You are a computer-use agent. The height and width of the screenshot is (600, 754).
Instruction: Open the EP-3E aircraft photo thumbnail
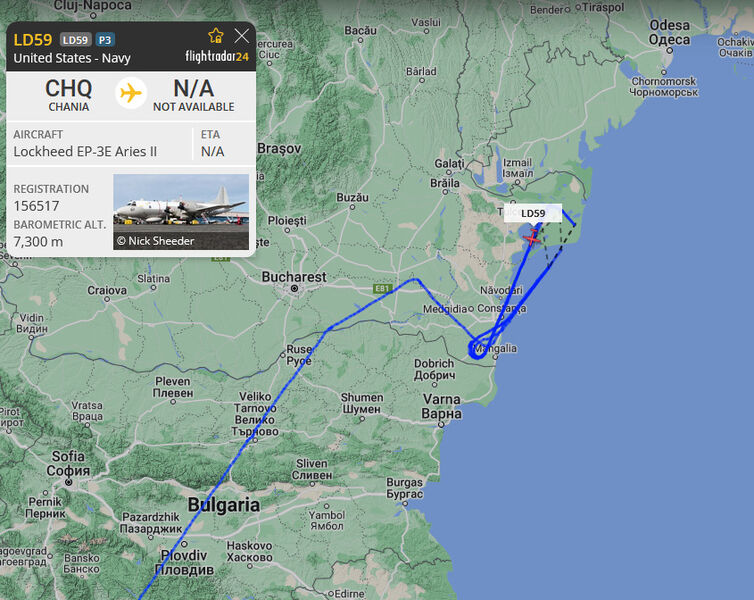click(181, 212)
